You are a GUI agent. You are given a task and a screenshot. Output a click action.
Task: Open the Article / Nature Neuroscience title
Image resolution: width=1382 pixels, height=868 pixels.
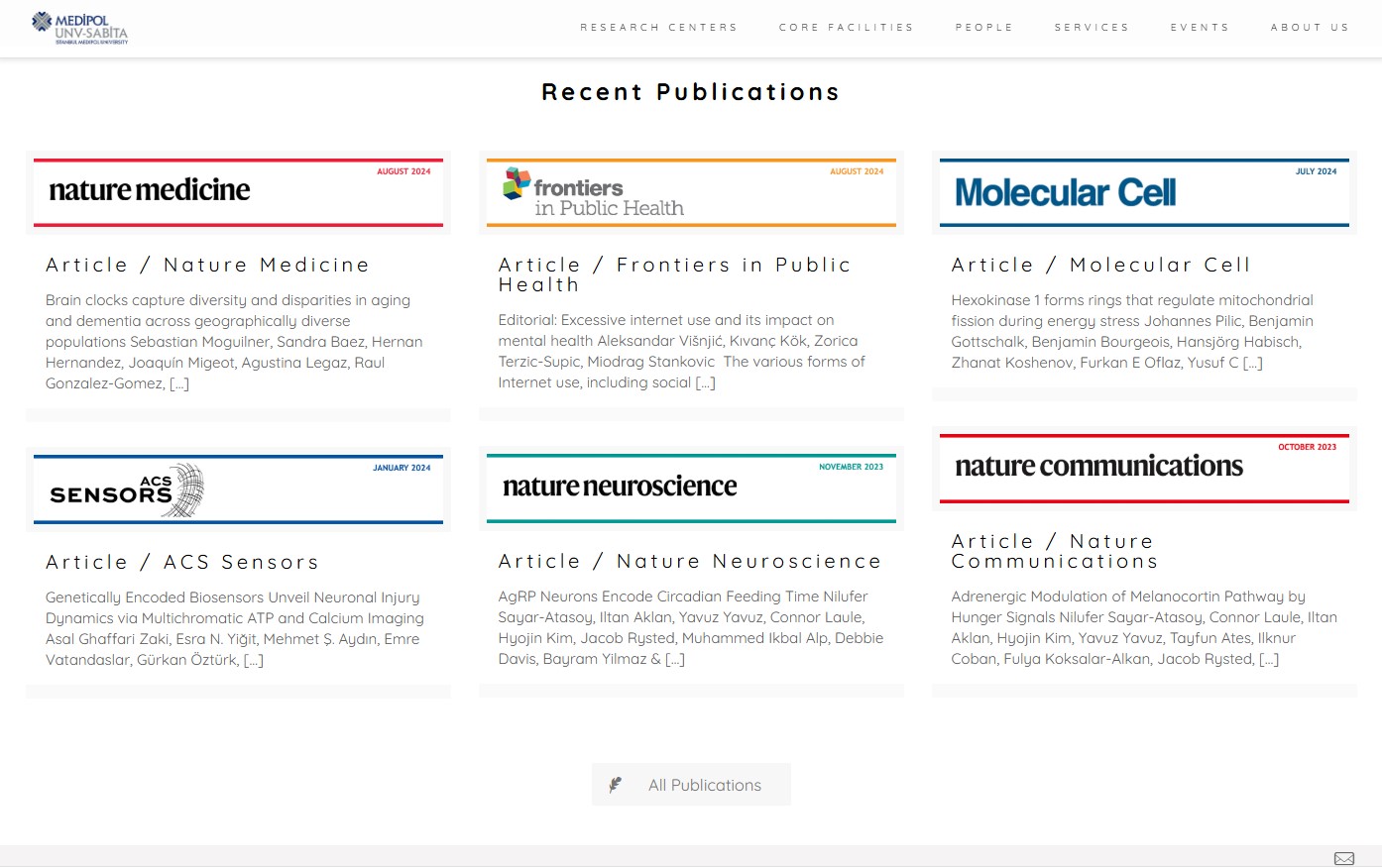(x=690, y=561)
